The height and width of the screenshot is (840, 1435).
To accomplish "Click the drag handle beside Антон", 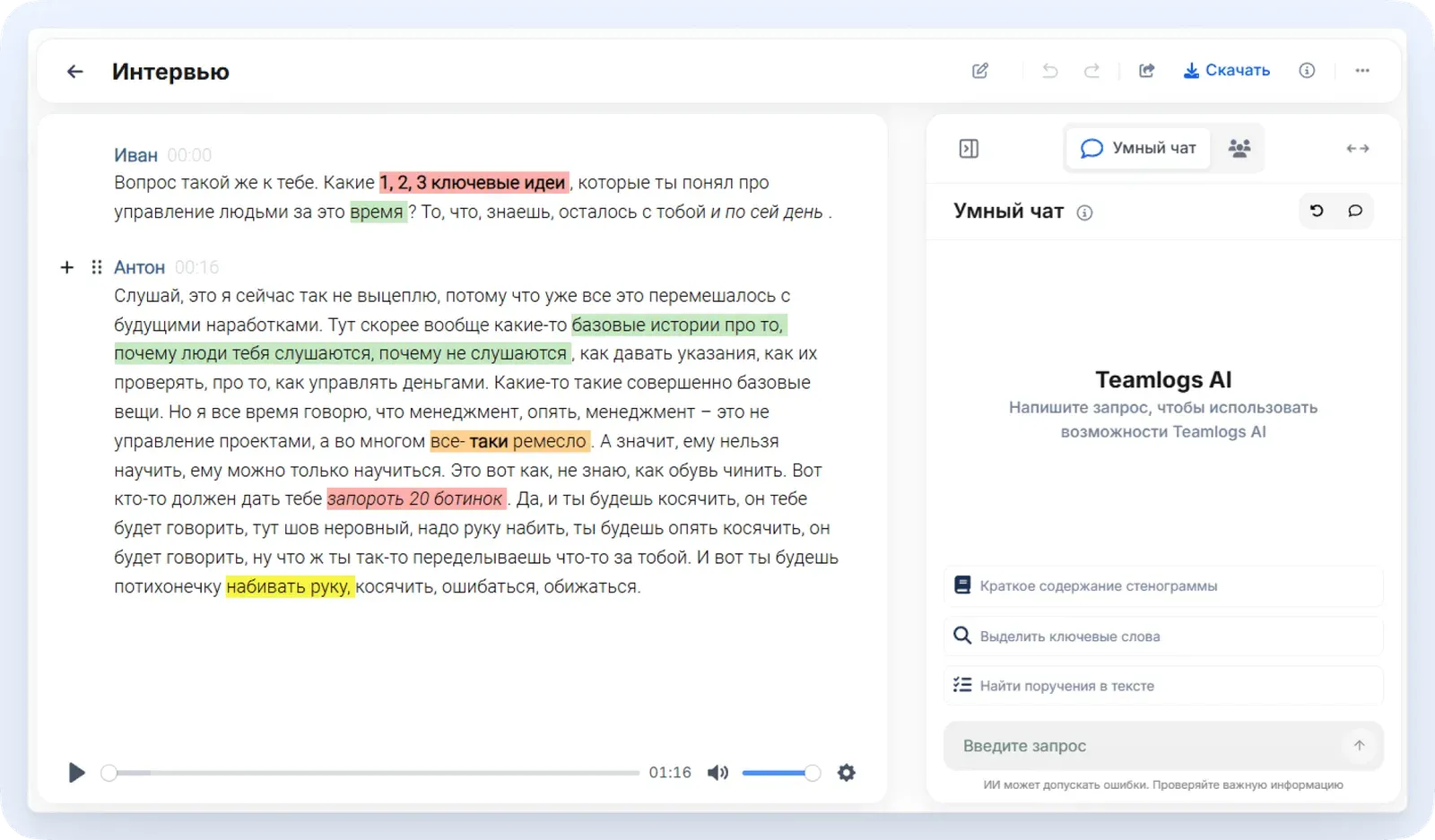I will (x=97, y=267).
